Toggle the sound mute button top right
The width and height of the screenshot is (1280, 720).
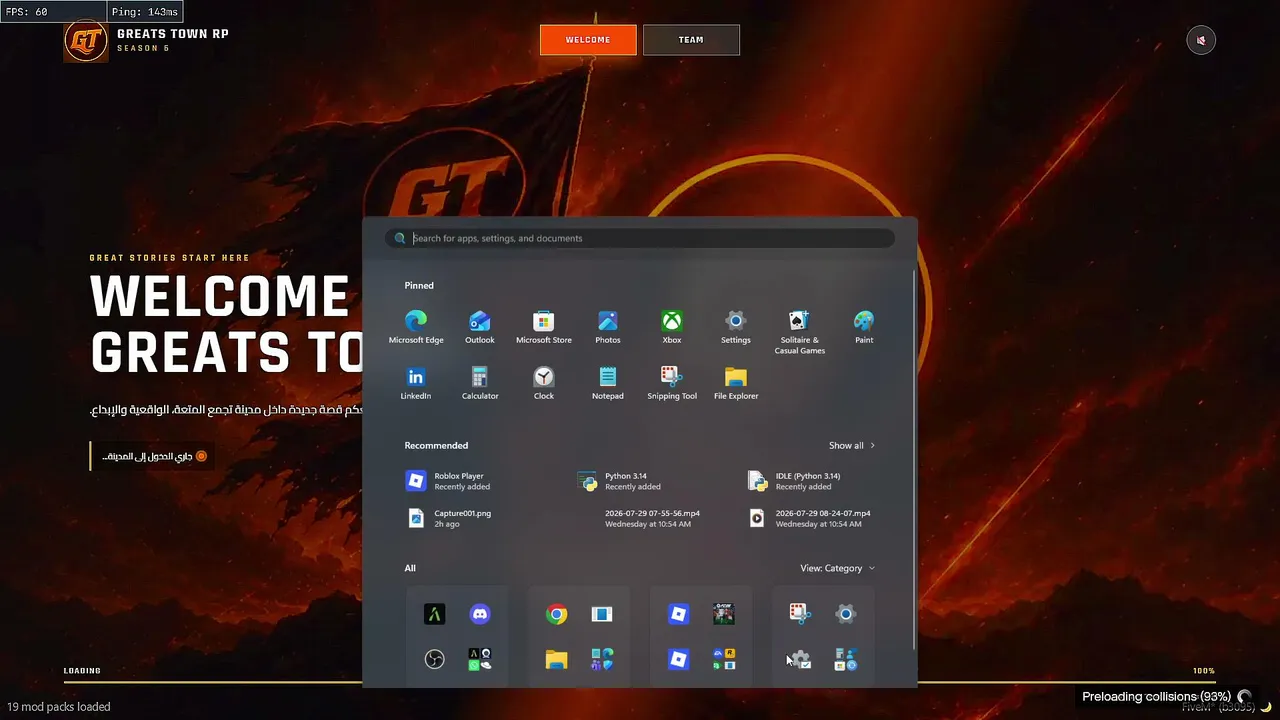click(x=1201, y=40)
